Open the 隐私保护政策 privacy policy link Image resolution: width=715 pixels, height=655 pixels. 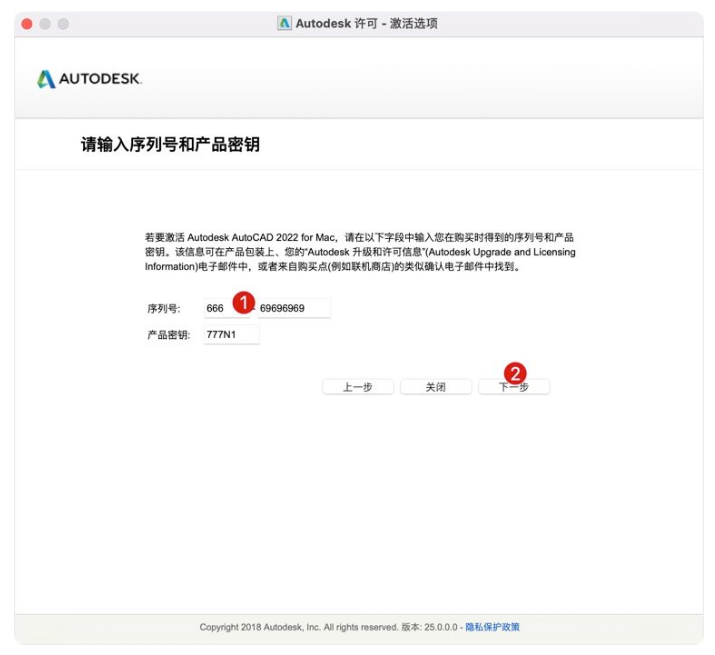(492, 627)
